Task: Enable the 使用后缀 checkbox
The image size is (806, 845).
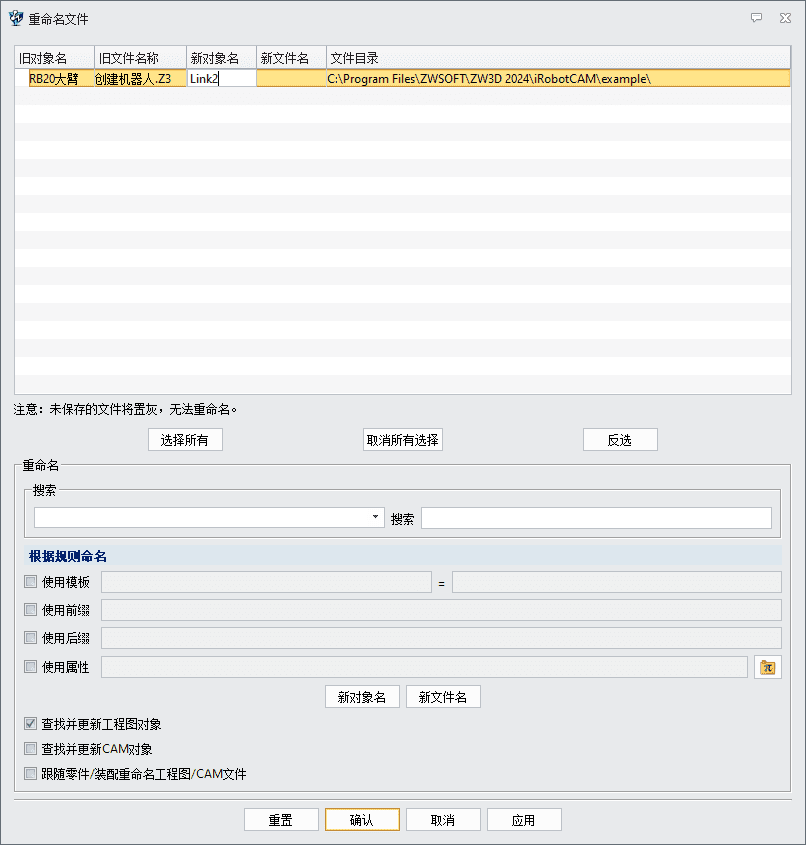Action: point(31,638)
